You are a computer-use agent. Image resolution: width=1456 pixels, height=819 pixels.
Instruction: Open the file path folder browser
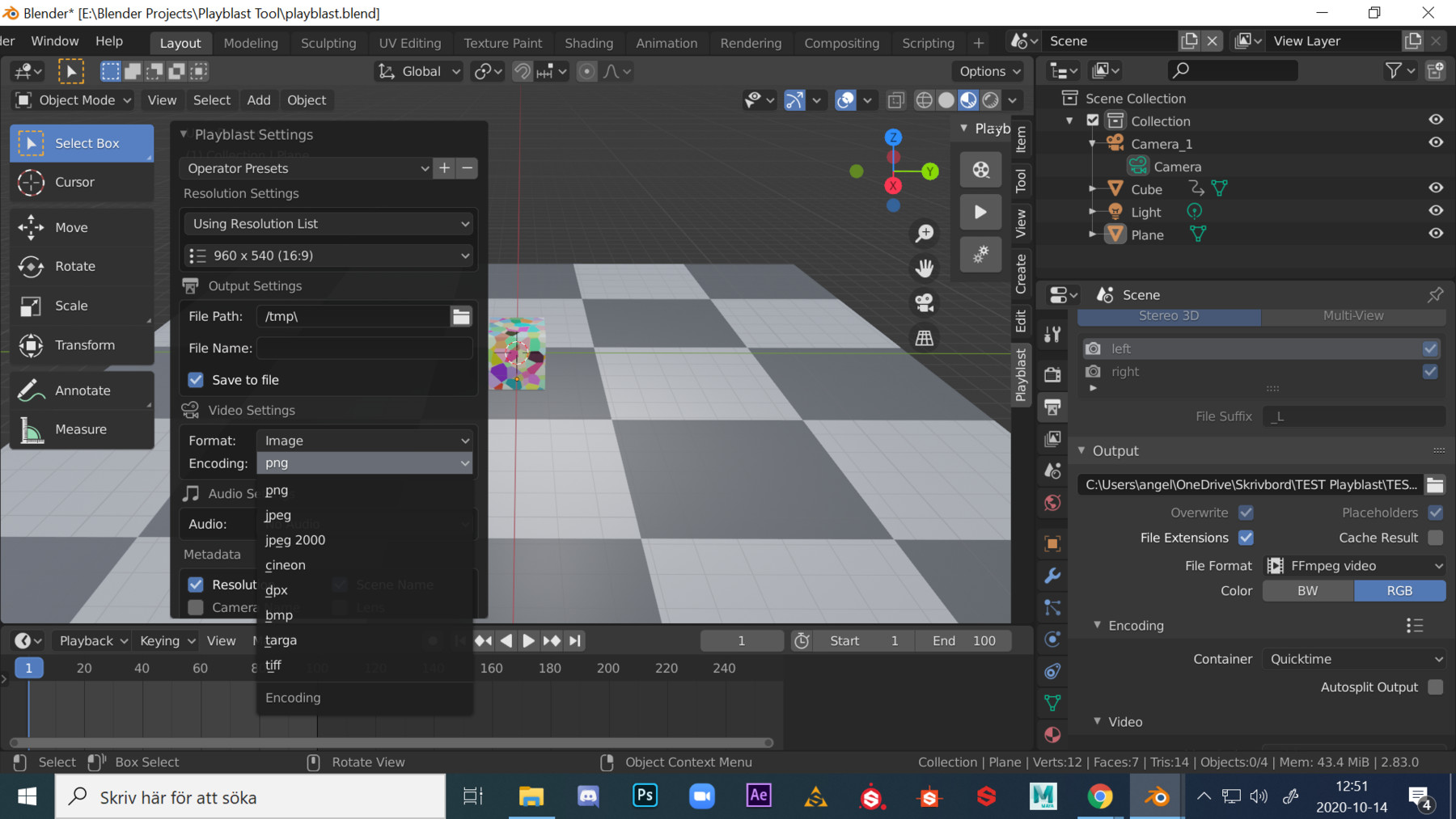[461, 316]
